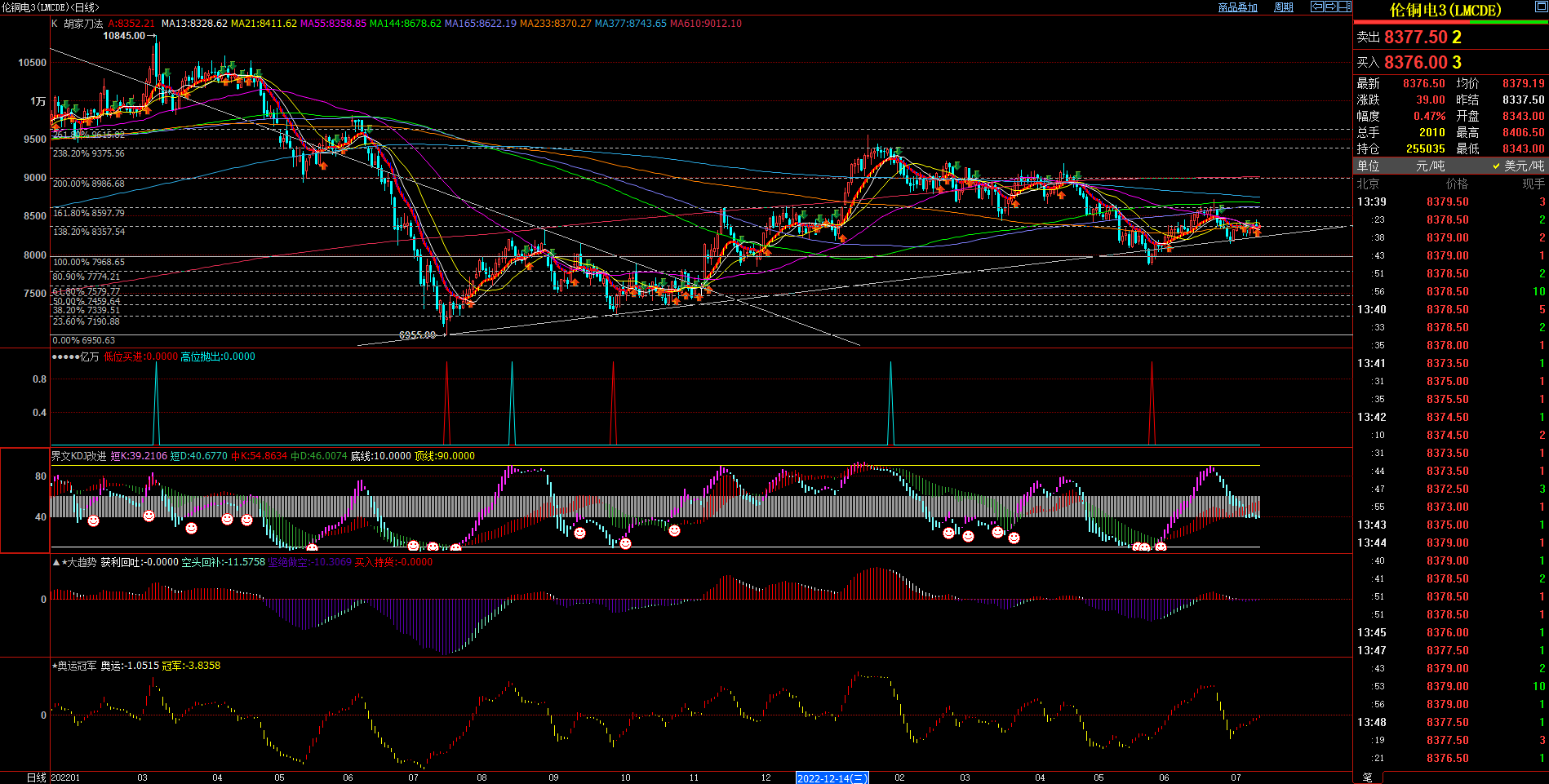Screen dimensions: 1549x784
Task: Click the left arrow navigation icon
Action: click(1316, 7)
